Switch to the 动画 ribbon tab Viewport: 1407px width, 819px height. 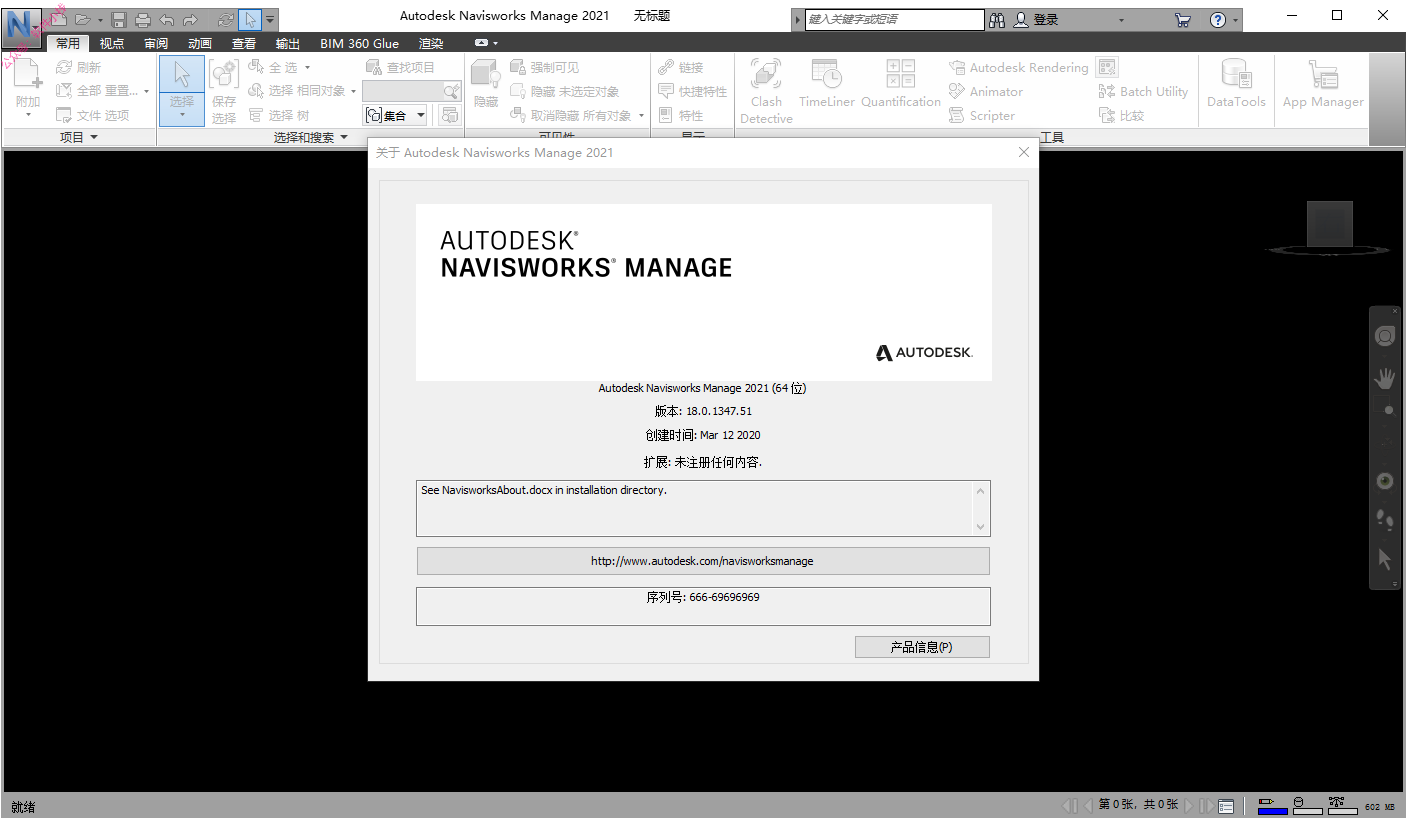coord(200,43)
